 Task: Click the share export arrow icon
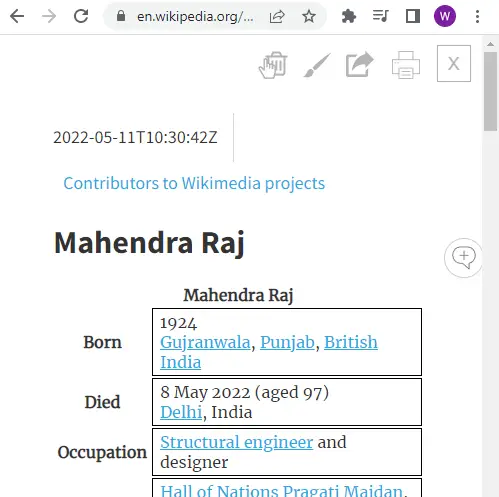[360, 64]
